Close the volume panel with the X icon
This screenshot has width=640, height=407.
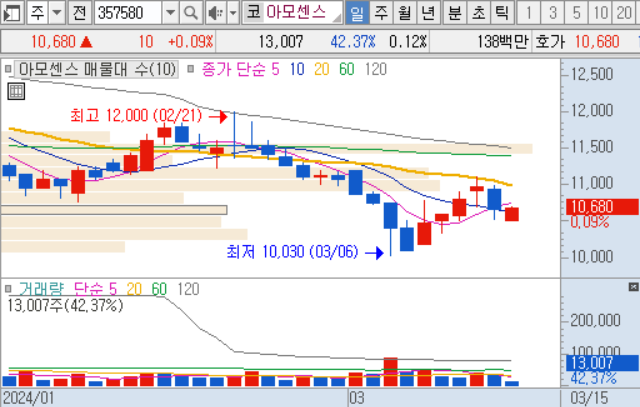[x=633, y=287]
